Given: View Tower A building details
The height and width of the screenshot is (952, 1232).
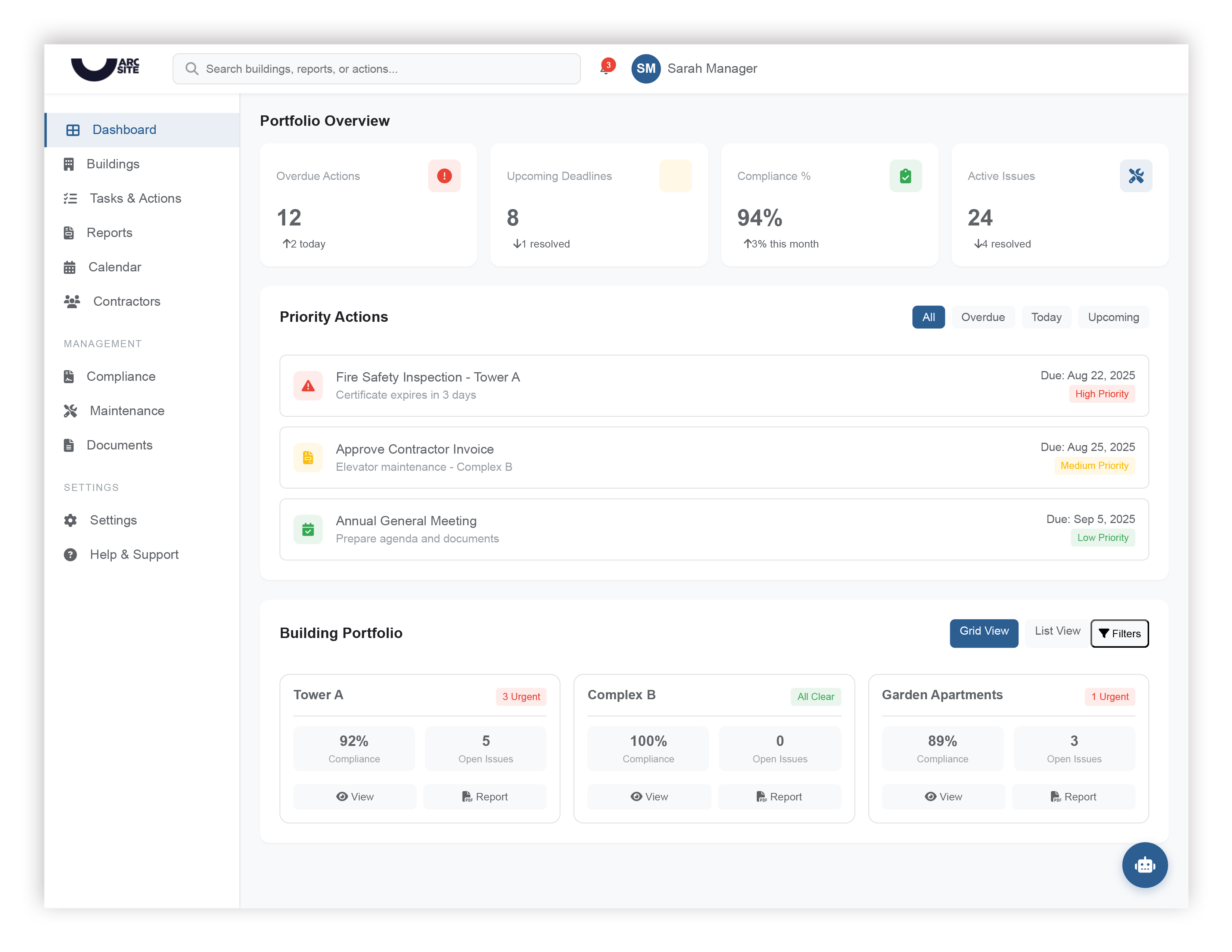Looking at the screenshot, I should [354, 796].
